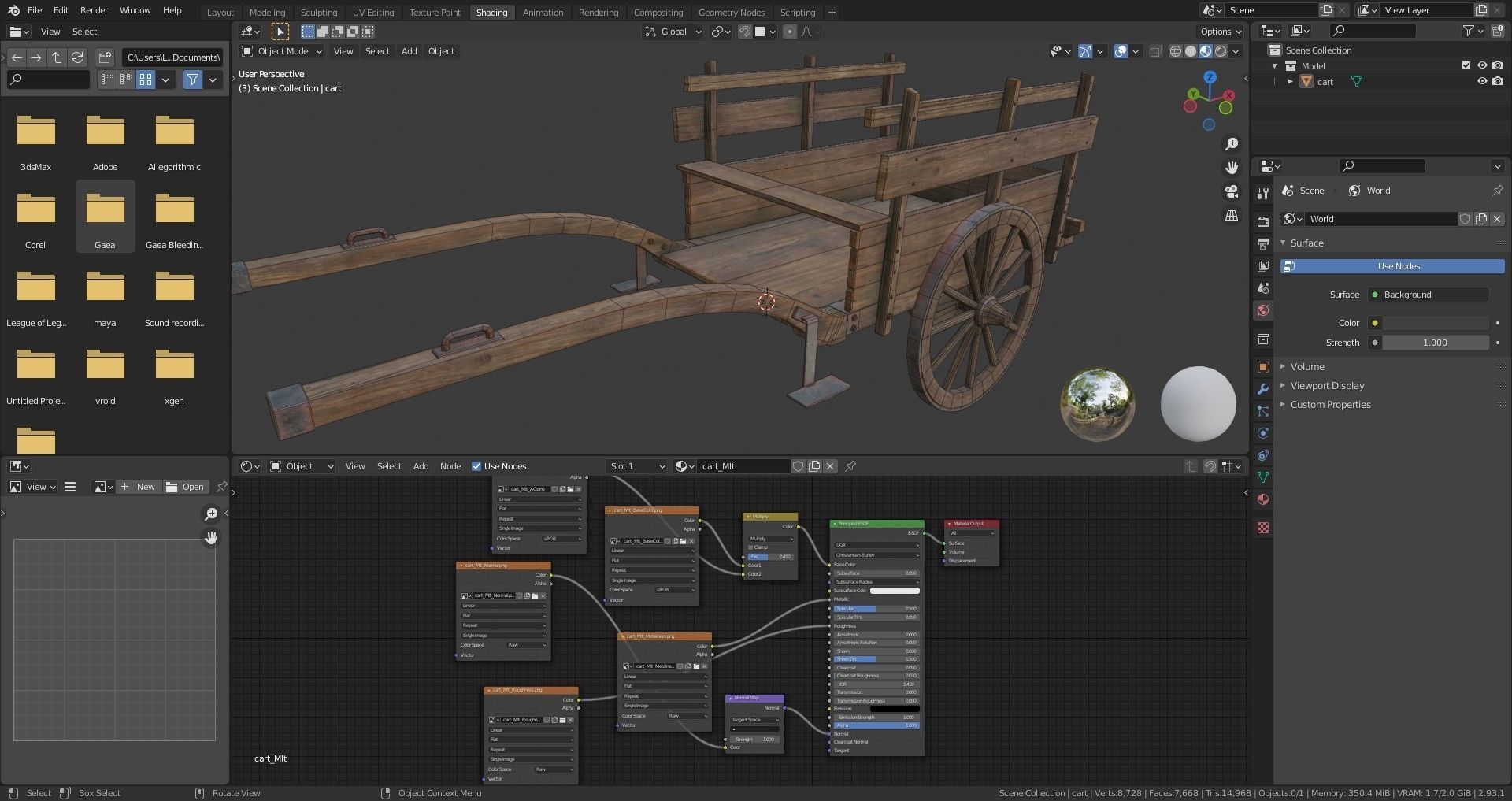Click the file browser back arrow

(x=17, y=57)
